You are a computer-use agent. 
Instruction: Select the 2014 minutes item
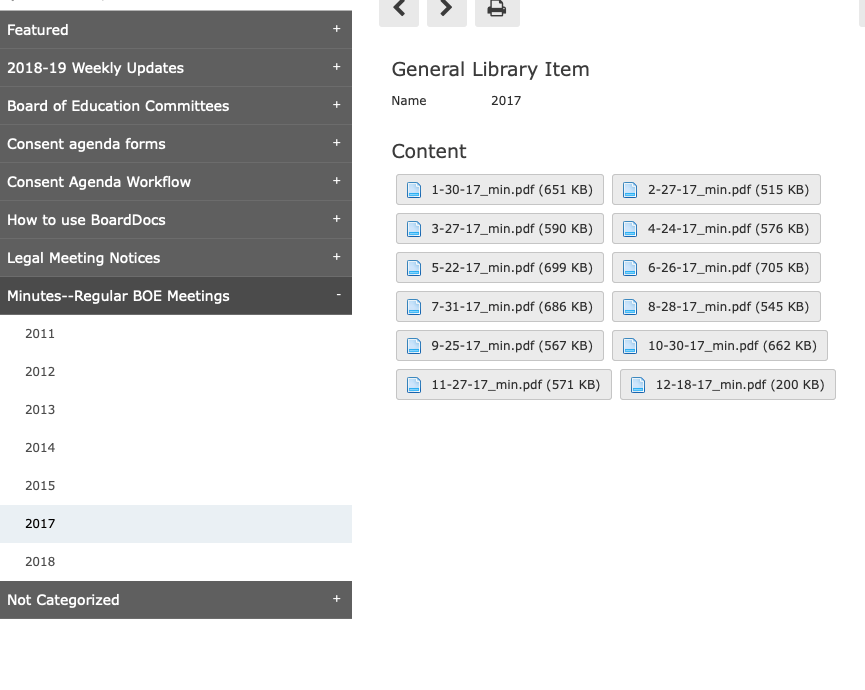tap(176, 448)
